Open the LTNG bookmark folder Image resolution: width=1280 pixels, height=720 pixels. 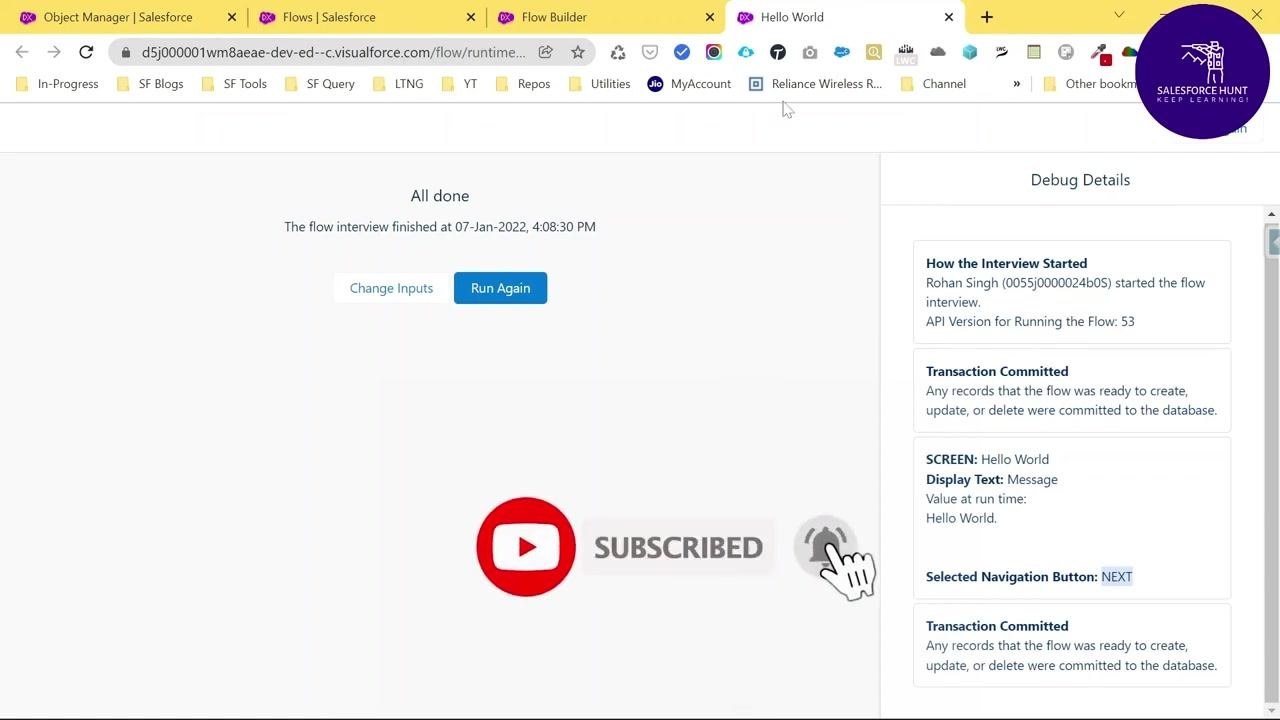398,84
